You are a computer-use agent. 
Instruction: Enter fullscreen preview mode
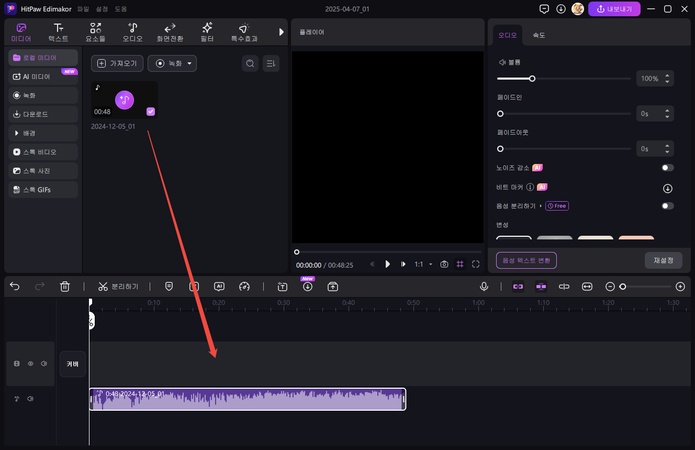476,264
